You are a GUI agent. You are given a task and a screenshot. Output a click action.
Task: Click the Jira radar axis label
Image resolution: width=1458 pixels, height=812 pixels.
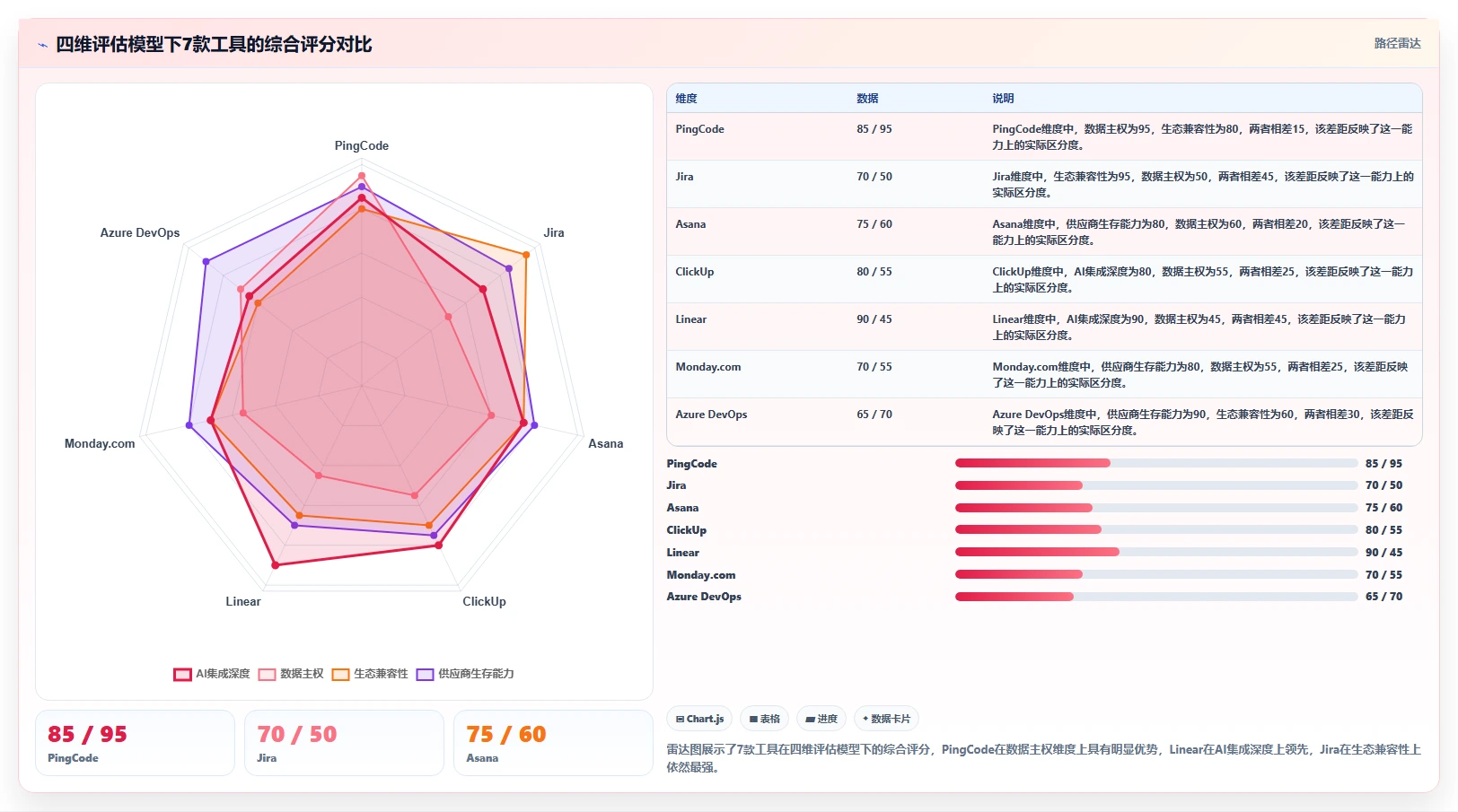tap(554, 232)
